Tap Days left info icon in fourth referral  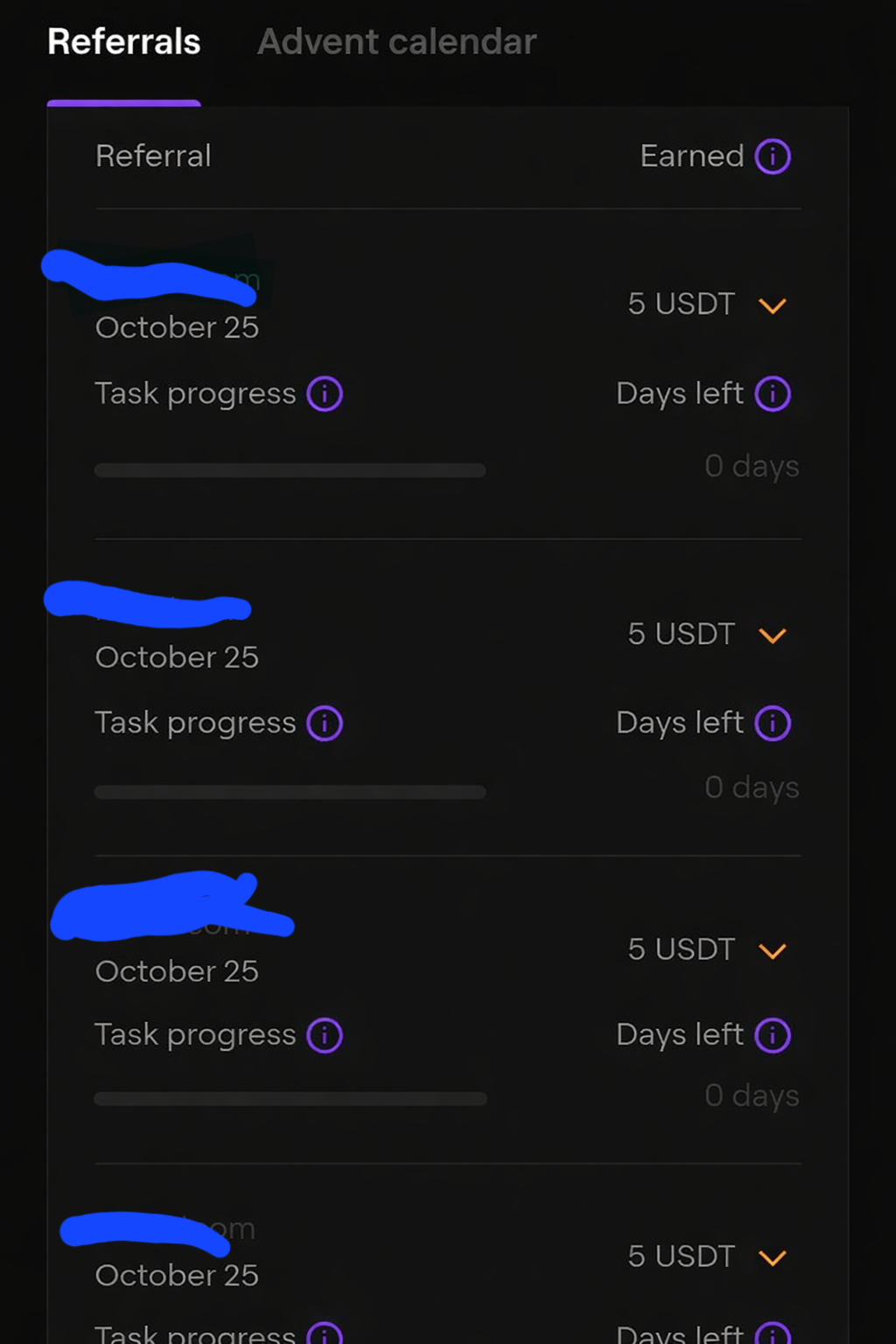[773, 1333]
